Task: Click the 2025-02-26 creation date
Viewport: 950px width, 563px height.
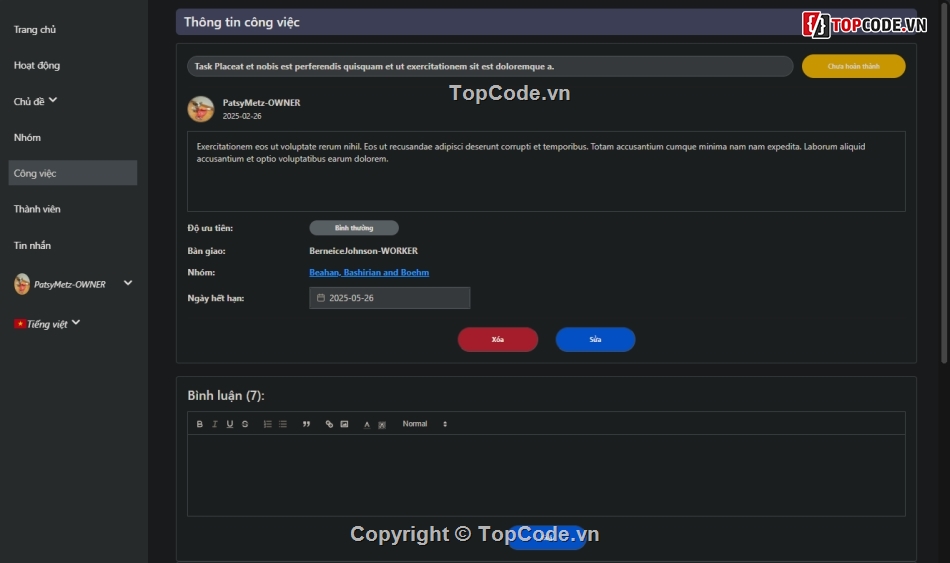Action: pyautogui.click(x=242, y=116)
